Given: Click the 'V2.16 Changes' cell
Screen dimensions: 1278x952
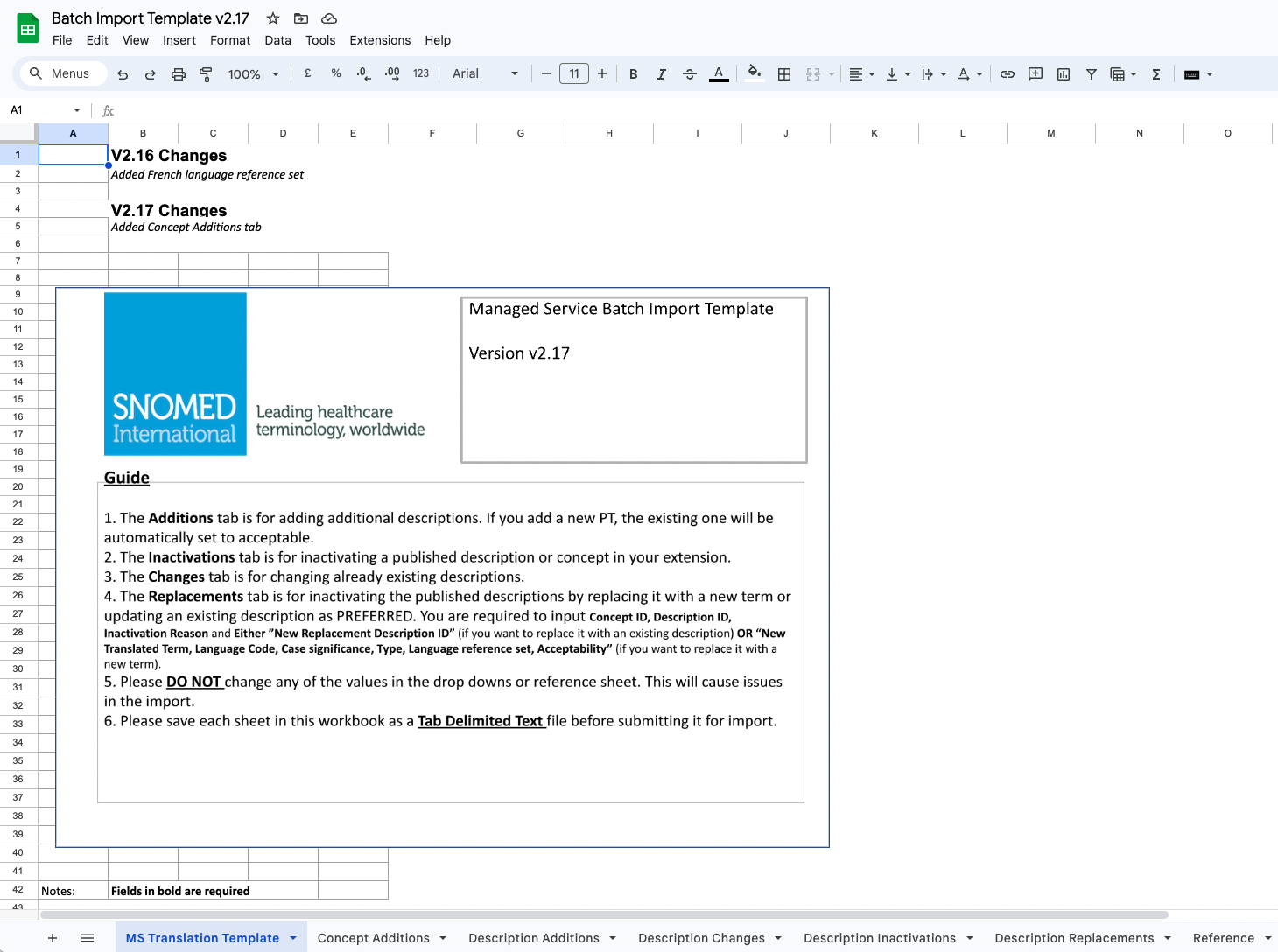Looking at the screenshot, I should [169, 155].
